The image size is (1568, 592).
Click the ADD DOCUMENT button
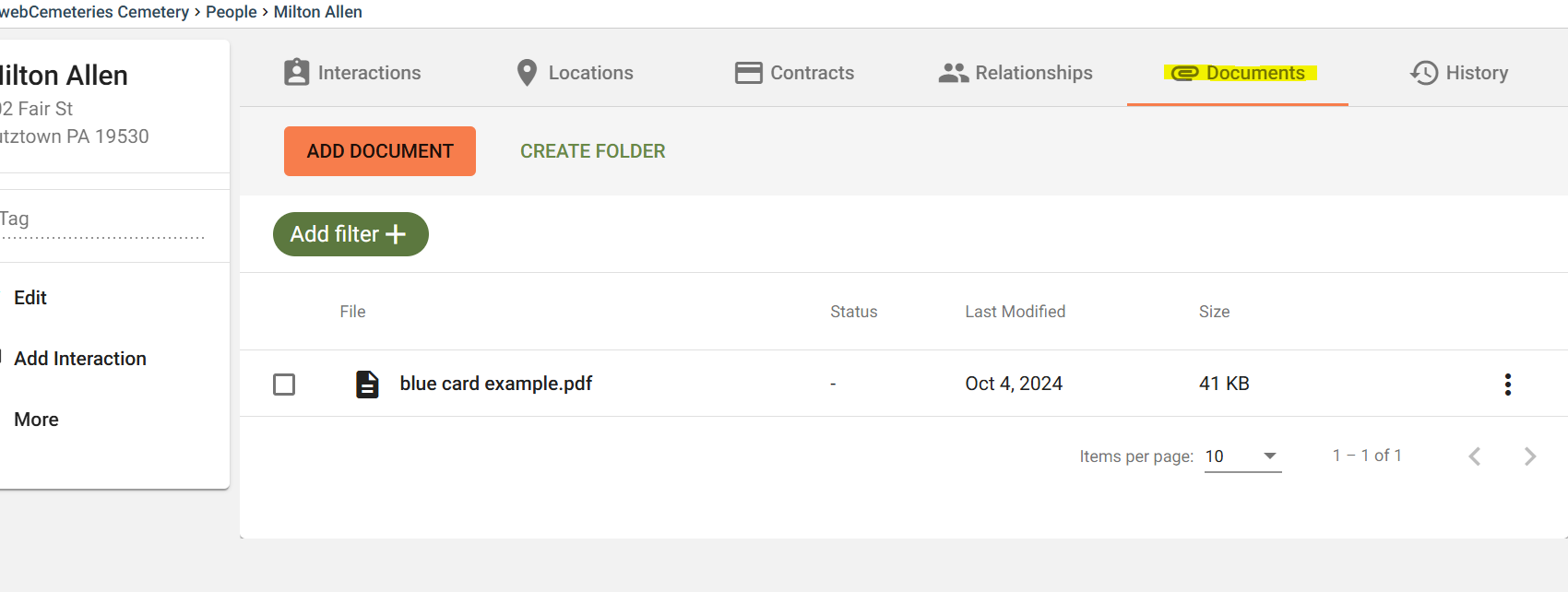(380, 151)
